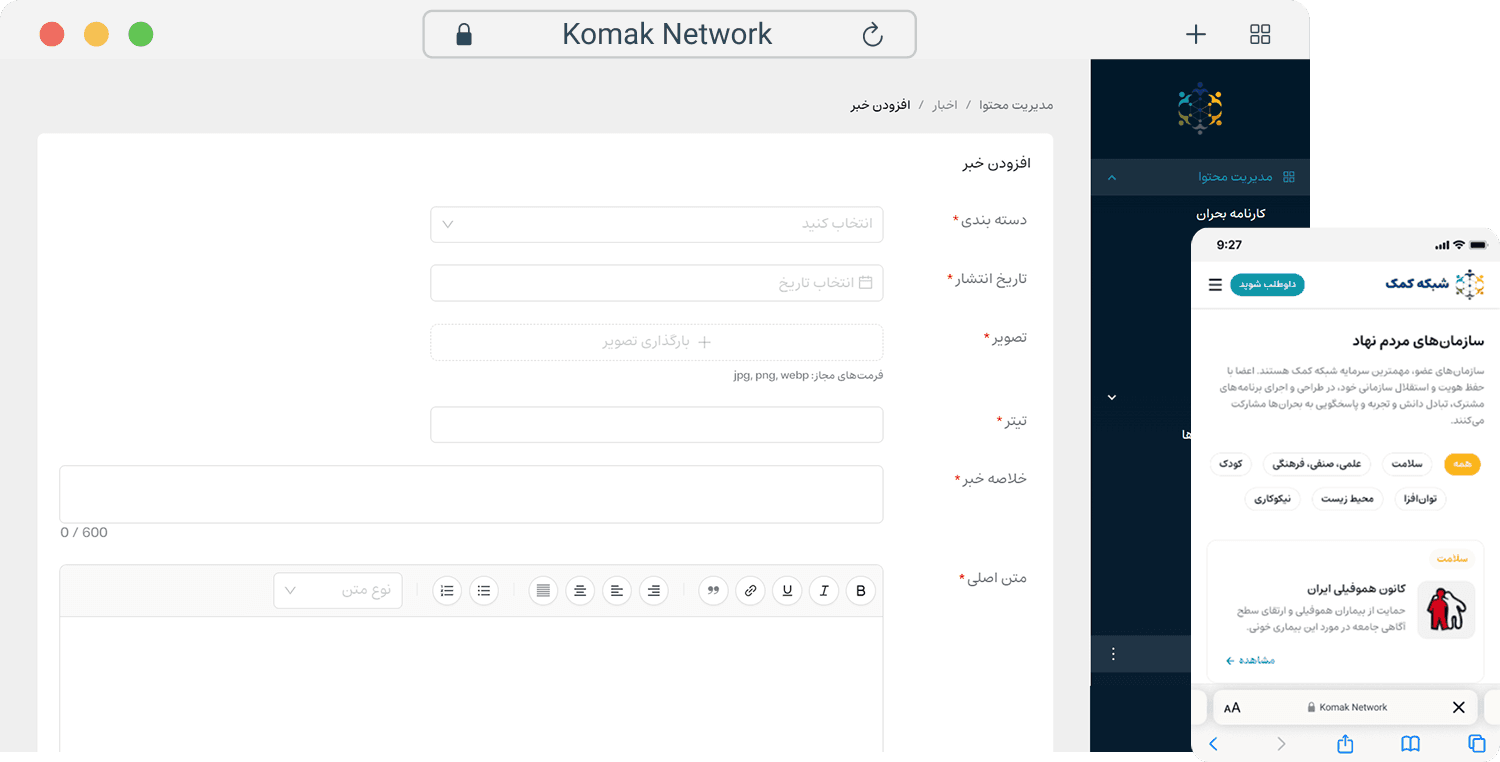Insert a blockquote with the quote icon

(x=713, y=591)
